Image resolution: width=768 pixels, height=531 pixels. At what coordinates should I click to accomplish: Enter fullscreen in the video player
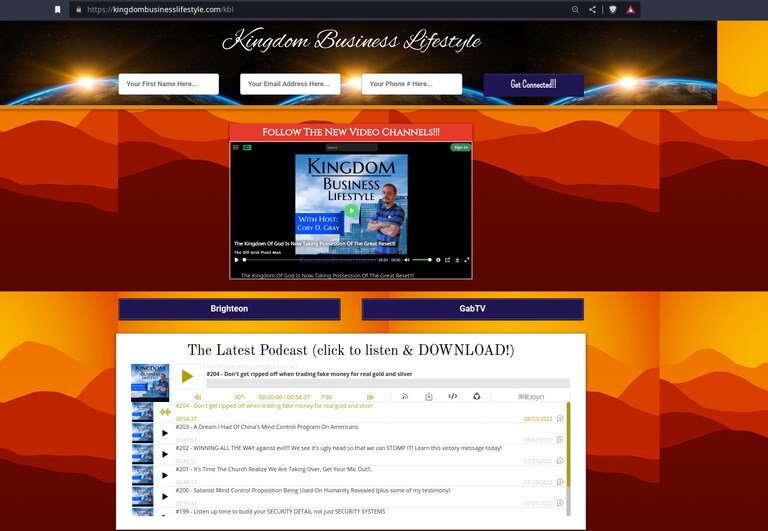tap(466, 259)
